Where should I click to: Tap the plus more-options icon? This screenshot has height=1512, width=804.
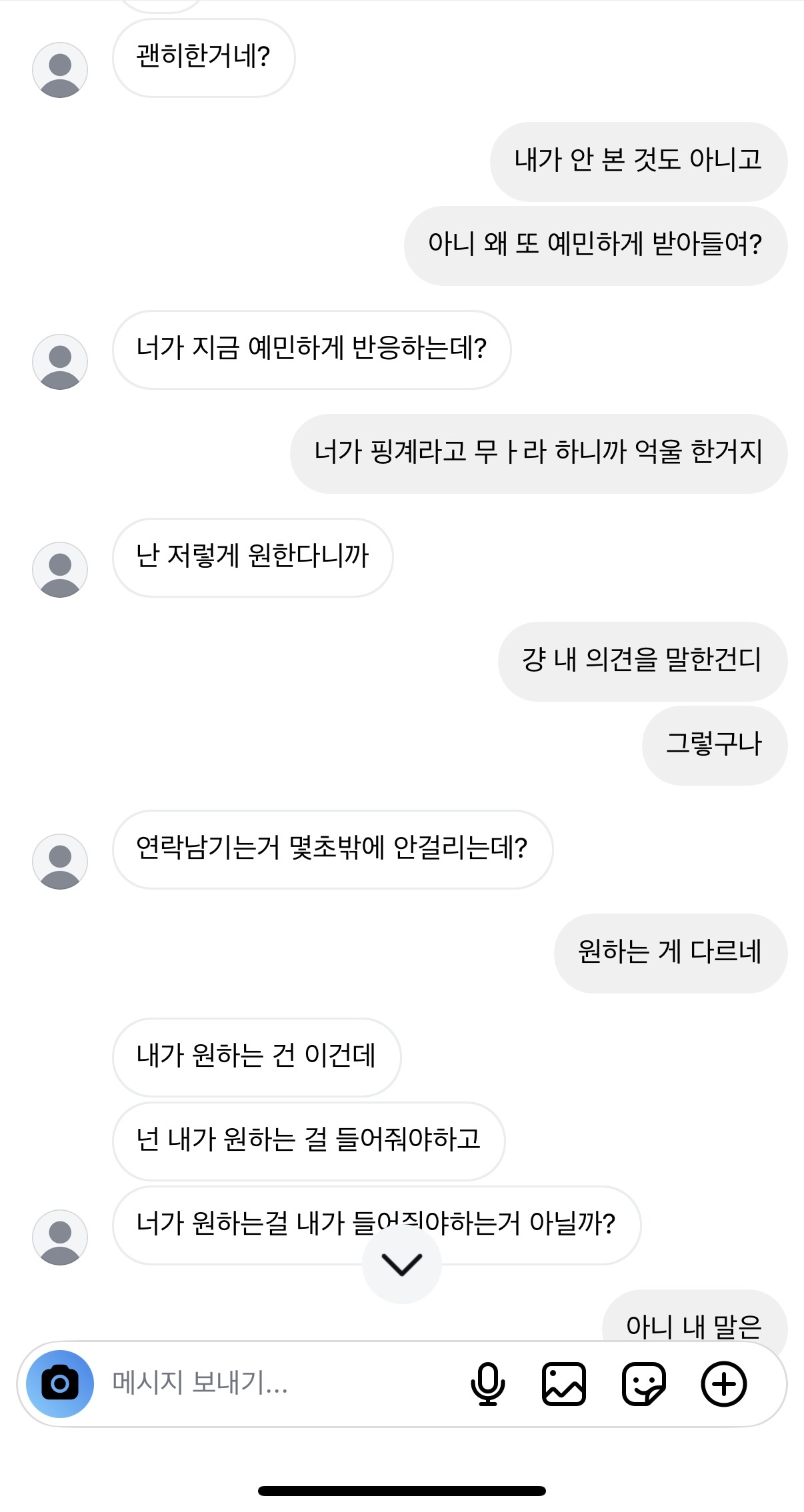pos(724,1384)
